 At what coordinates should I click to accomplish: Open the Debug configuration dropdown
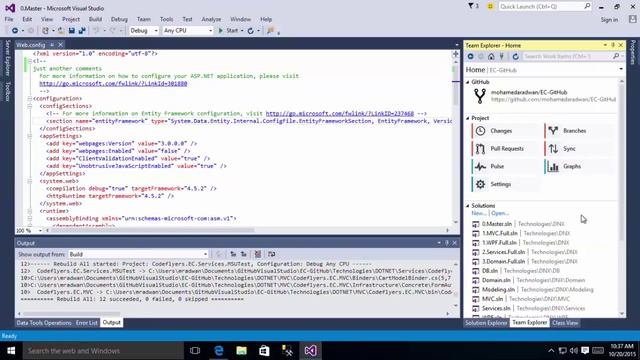pyautogui.click(x=144, y=31)
